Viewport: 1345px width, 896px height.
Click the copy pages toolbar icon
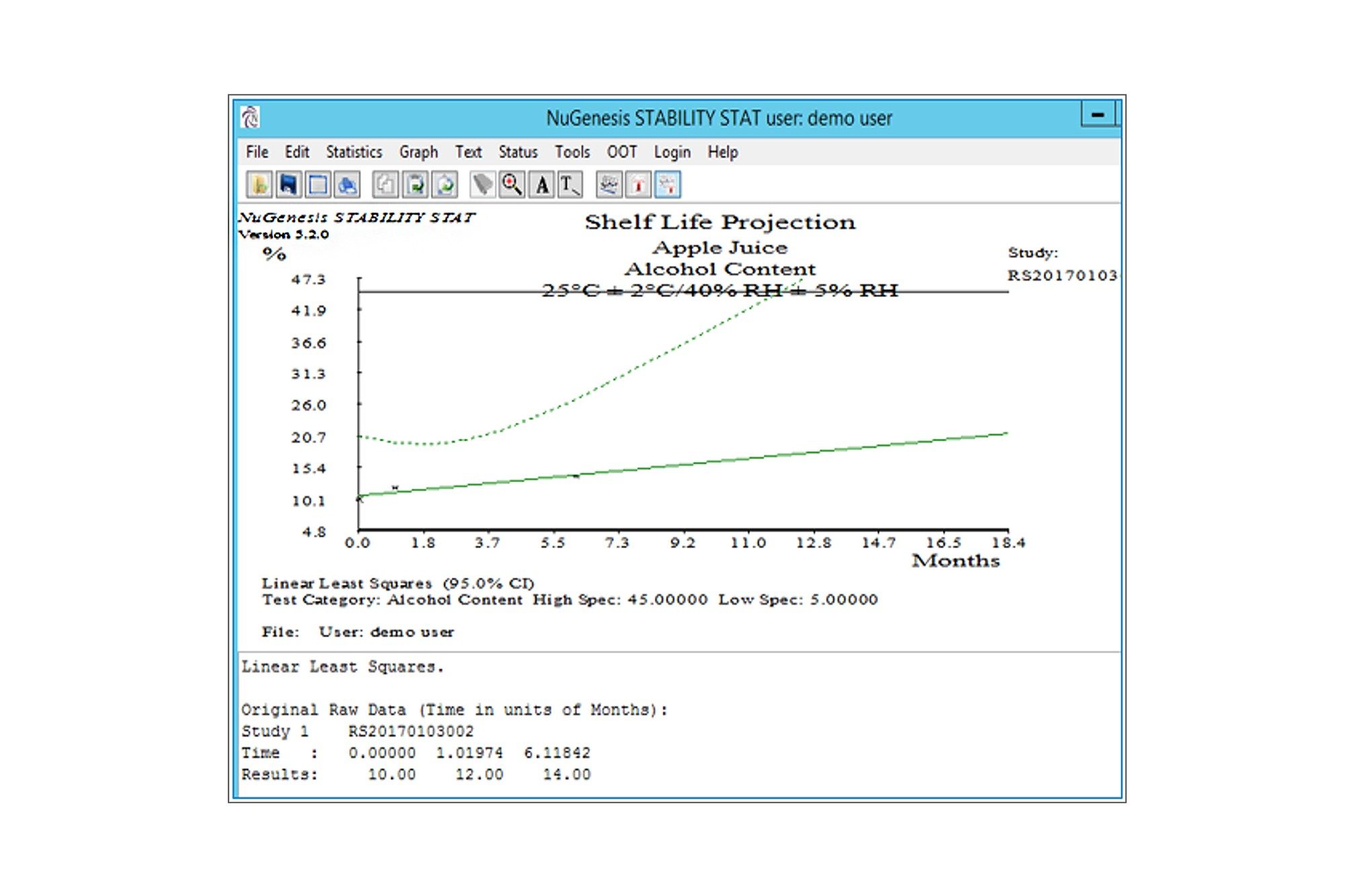[385, 185]
